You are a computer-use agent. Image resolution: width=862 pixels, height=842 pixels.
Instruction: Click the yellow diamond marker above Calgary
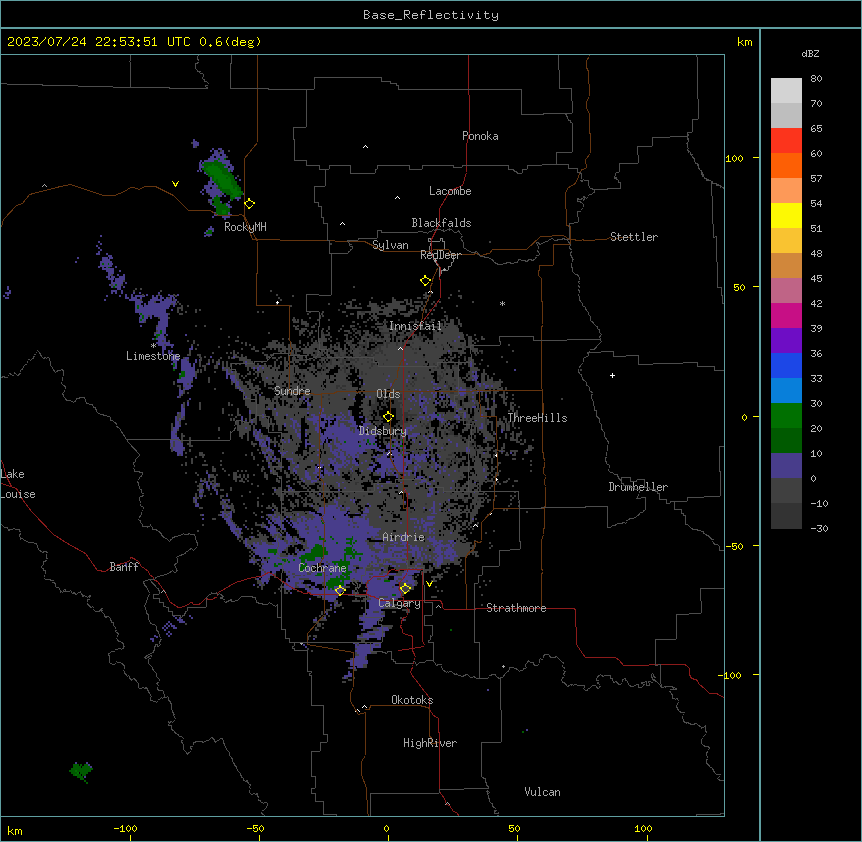tap(405, 589)
